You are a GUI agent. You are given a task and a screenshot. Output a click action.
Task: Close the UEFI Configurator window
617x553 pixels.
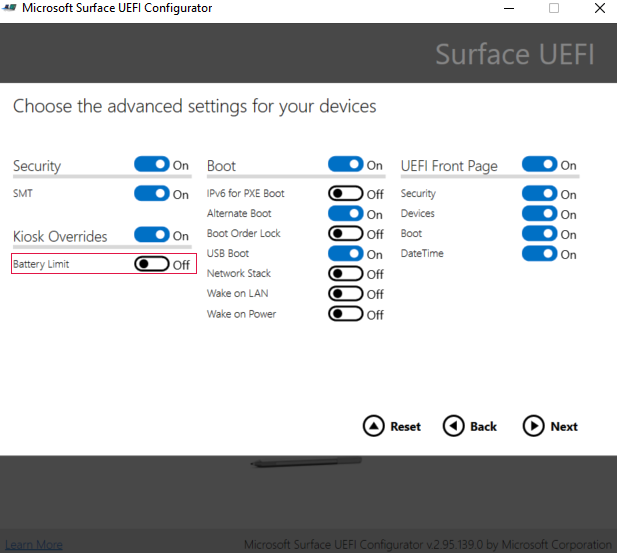pos(600,8)
